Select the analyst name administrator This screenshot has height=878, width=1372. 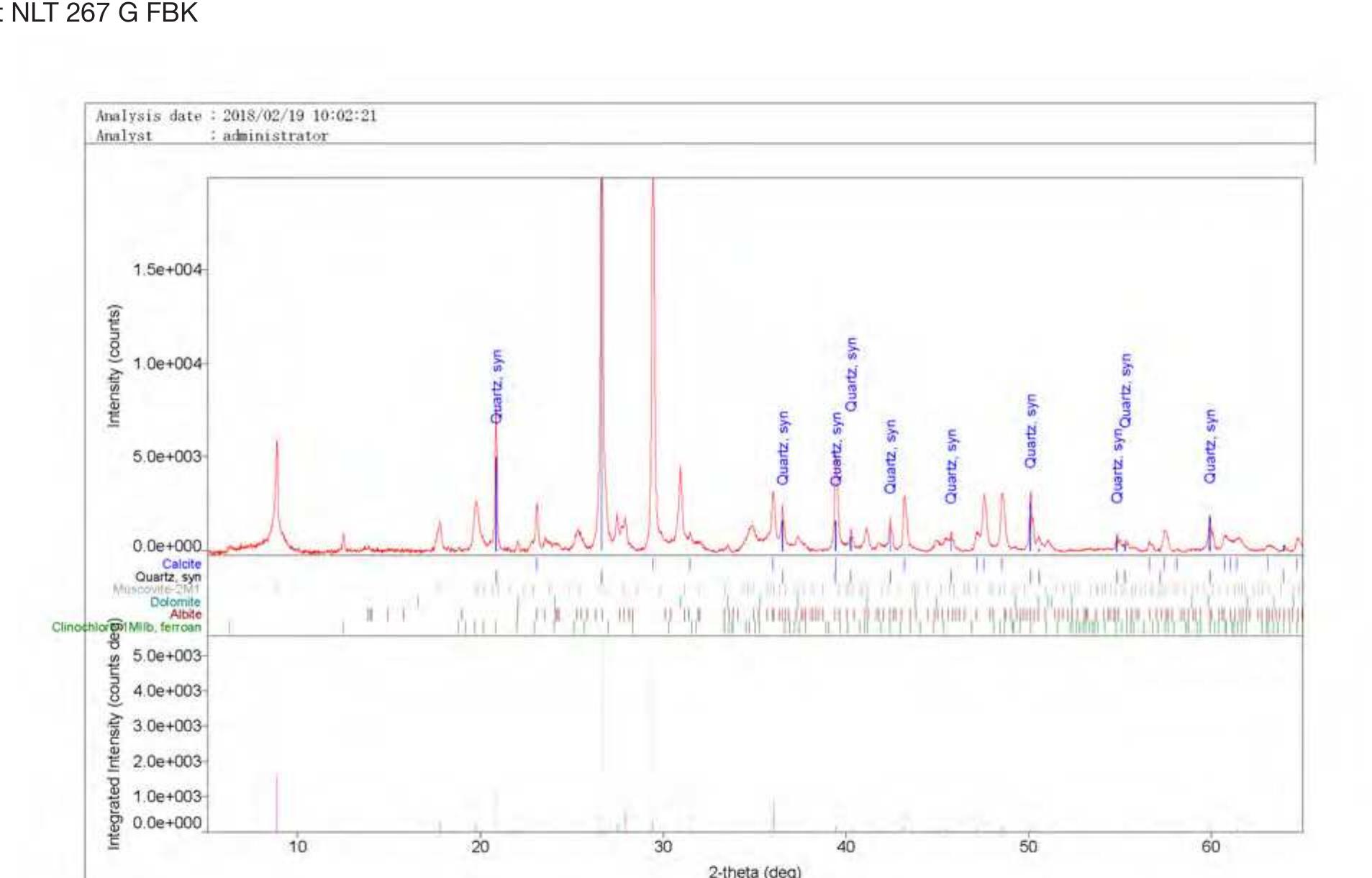(275, 136)
